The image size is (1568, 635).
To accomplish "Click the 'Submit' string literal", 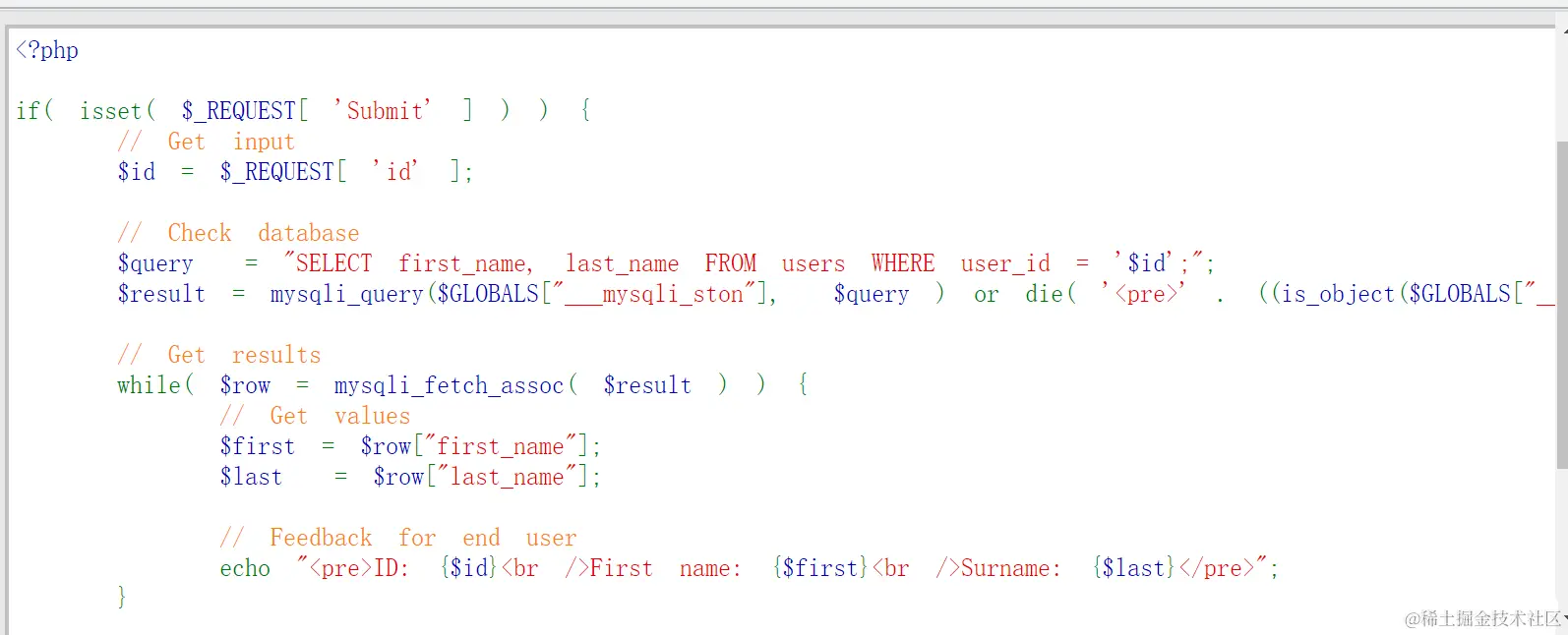I will click(x=384, y=111).
